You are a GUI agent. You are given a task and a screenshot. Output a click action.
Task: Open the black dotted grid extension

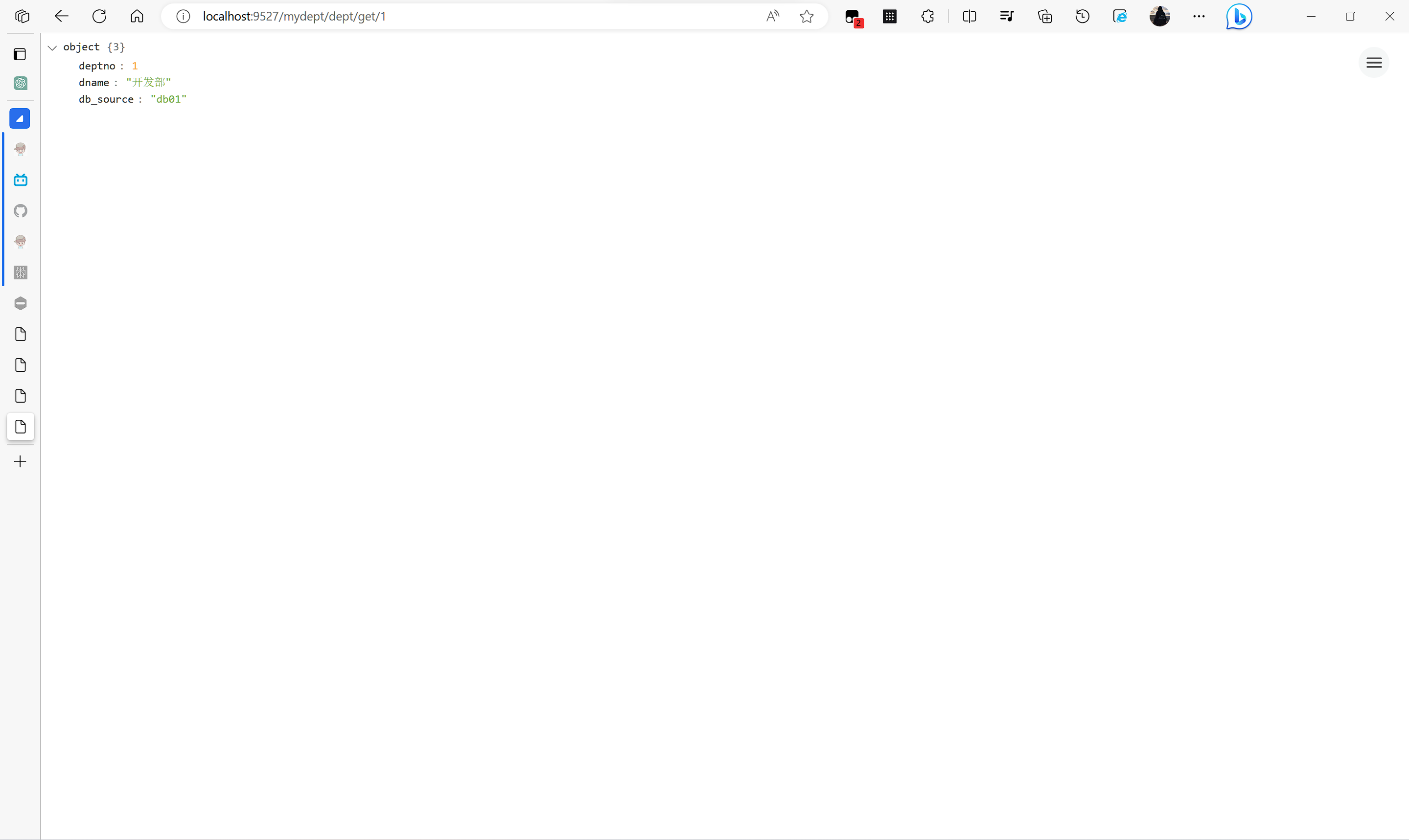[x=890, y=17]
